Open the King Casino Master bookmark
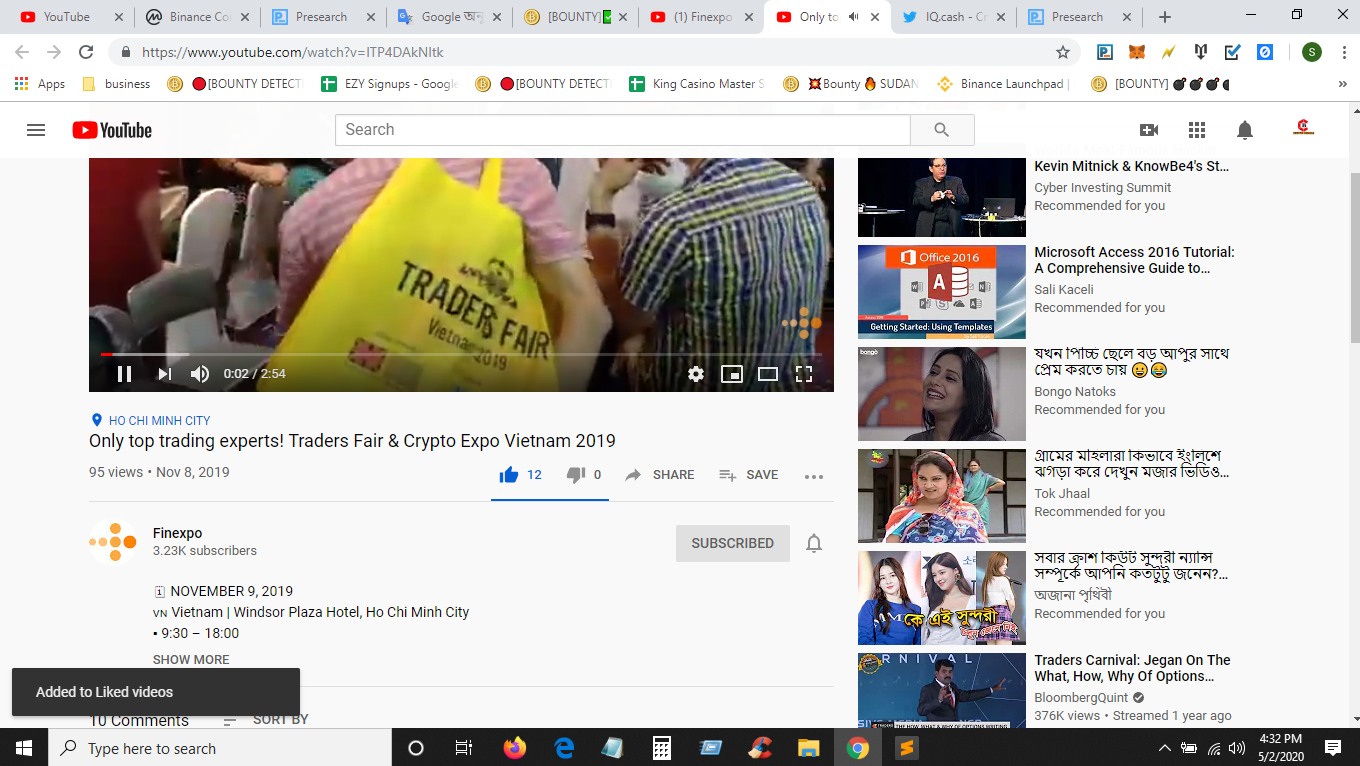The width and height of the screenshot is (1360, 766). point(697,84)
